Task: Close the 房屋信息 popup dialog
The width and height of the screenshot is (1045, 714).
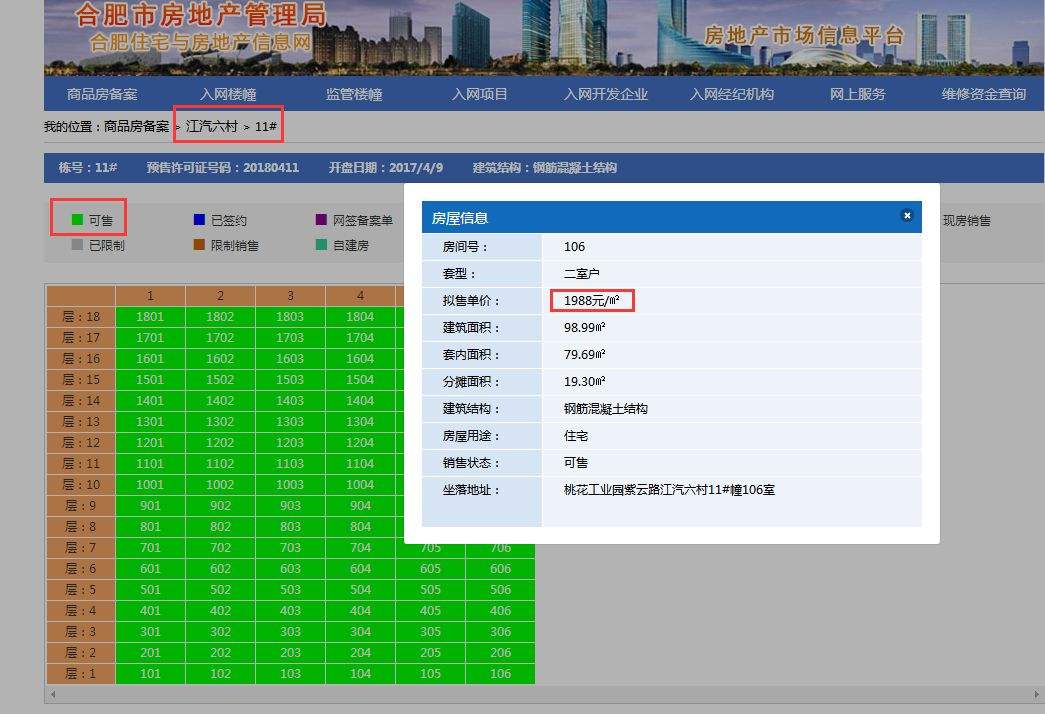Action: 906,215
